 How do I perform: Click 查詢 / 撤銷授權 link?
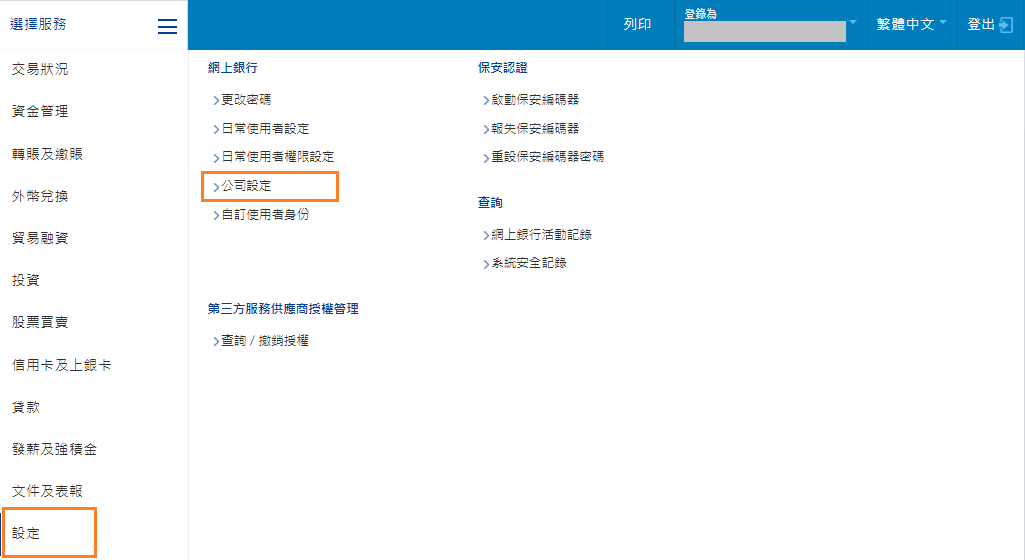coord(264,341)
